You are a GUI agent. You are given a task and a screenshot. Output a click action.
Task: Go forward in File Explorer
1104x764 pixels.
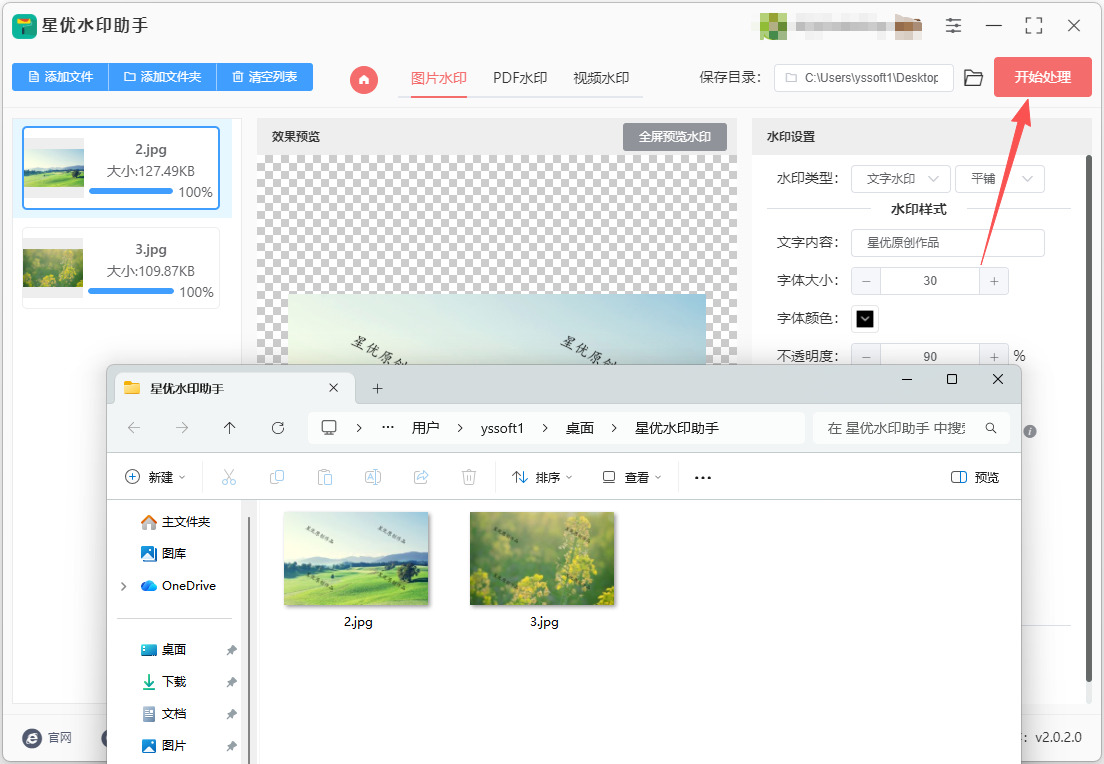point(182,427)
